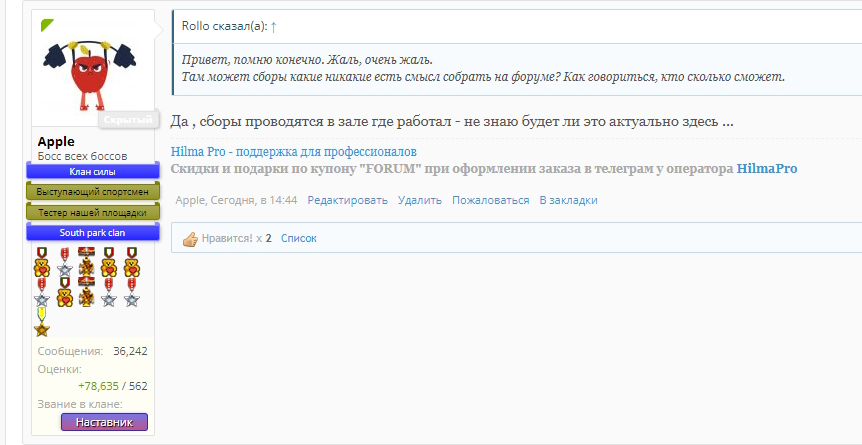The width and height of the screenshot is (862, 445).
Task: Click the rightmost teddy bear medal in the top row
Action: 132,262
